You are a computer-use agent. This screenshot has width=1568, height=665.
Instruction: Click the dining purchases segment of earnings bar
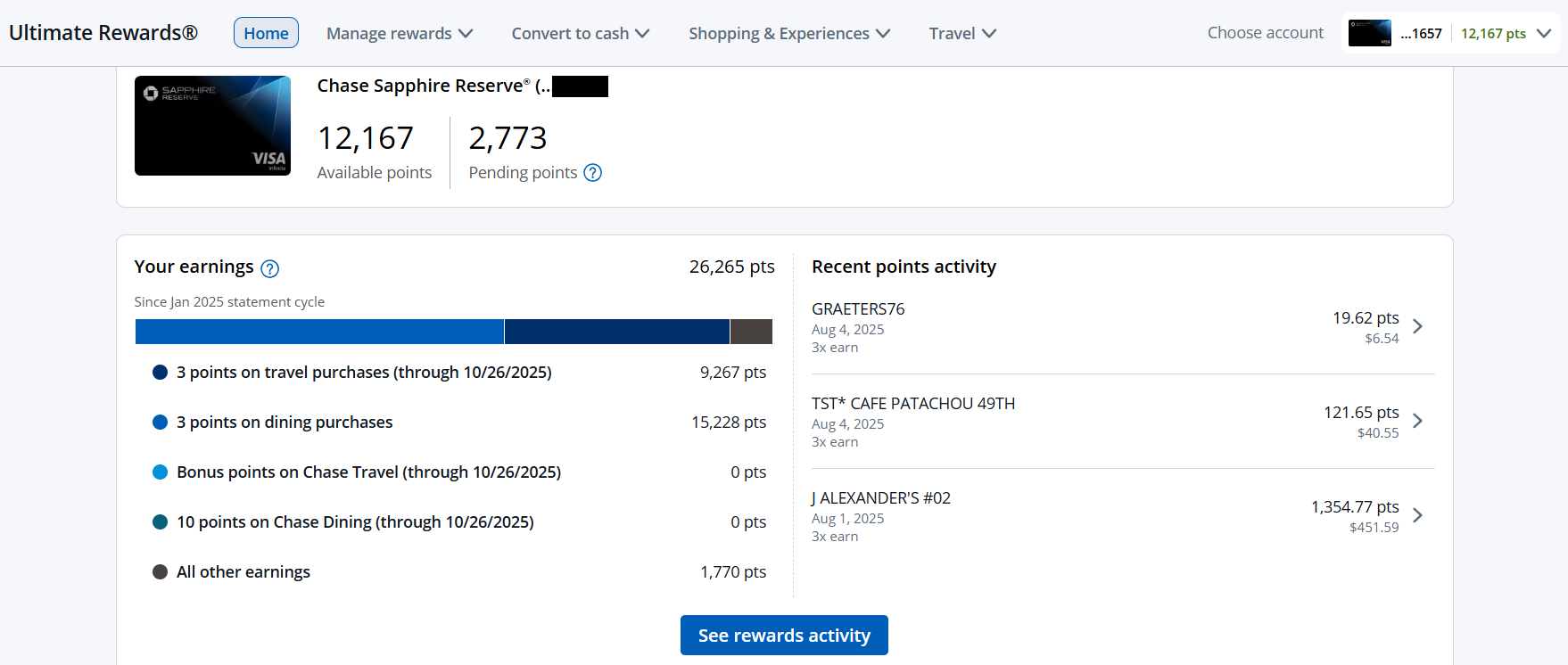click(319, 332)
